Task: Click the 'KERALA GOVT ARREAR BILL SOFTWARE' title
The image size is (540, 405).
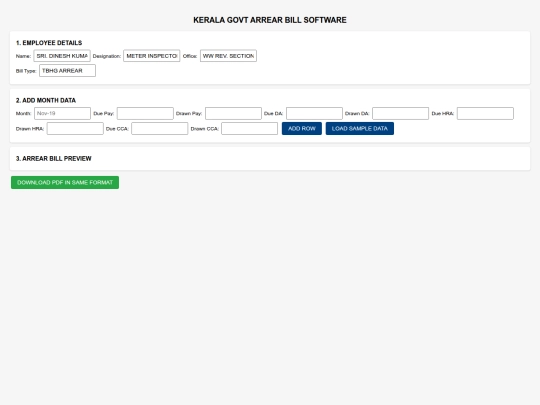Action: (x=270, y=20)
